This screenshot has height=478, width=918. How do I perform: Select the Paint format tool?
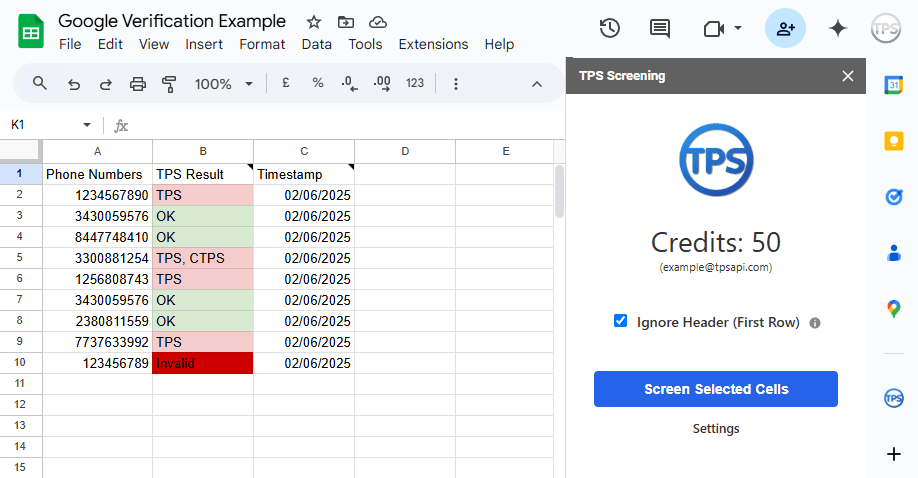point(169,84)
